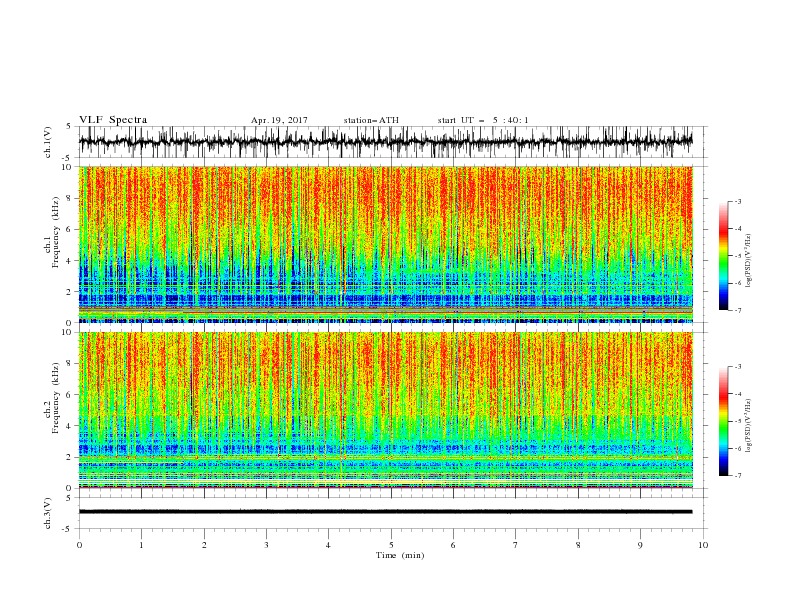Click the time-axis tick label '7'
792x612 pixels.
pyautogui.click(x=516, y=545)
